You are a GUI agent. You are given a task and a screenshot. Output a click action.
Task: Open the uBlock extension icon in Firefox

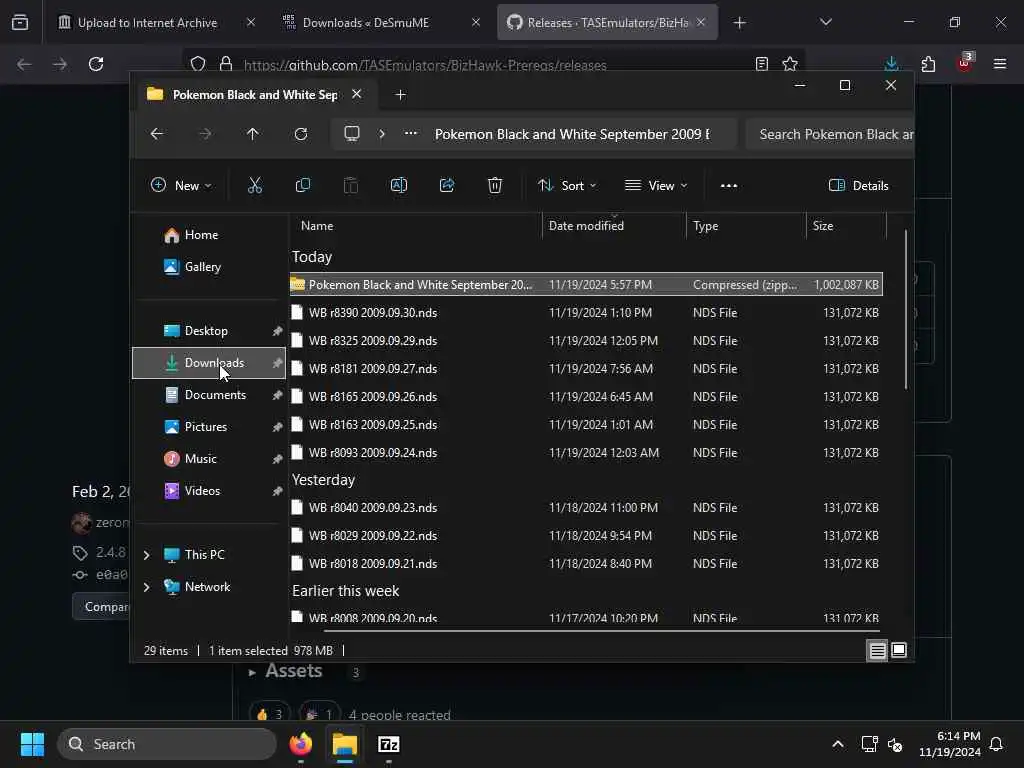pyautogui.click(x=965, y=63)
